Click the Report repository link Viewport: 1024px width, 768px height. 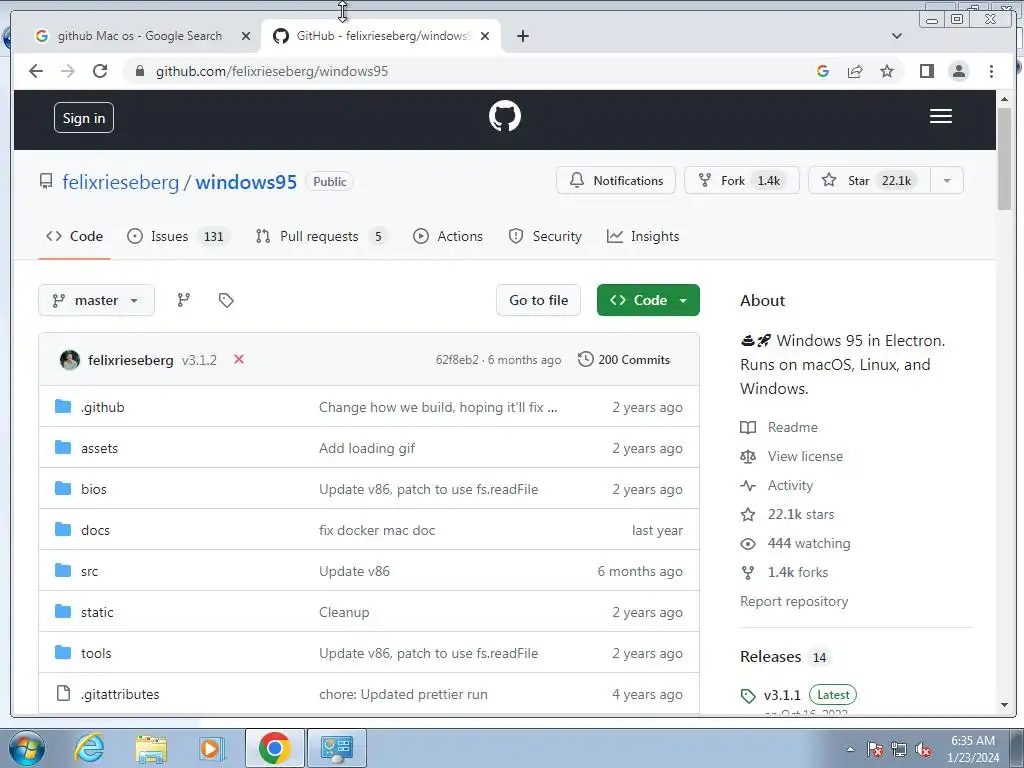(x=794, y=601)
